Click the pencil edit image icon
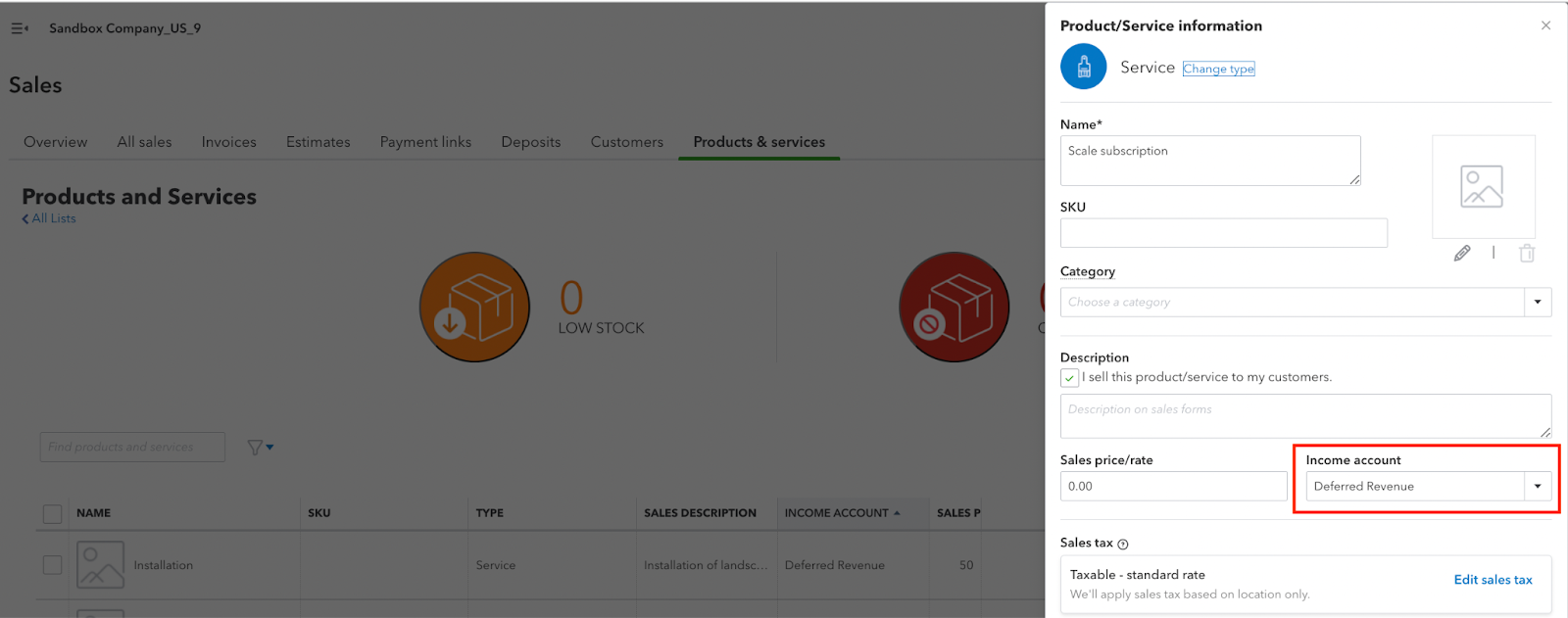1568x618 pixels. click(x=1461, y=253)
